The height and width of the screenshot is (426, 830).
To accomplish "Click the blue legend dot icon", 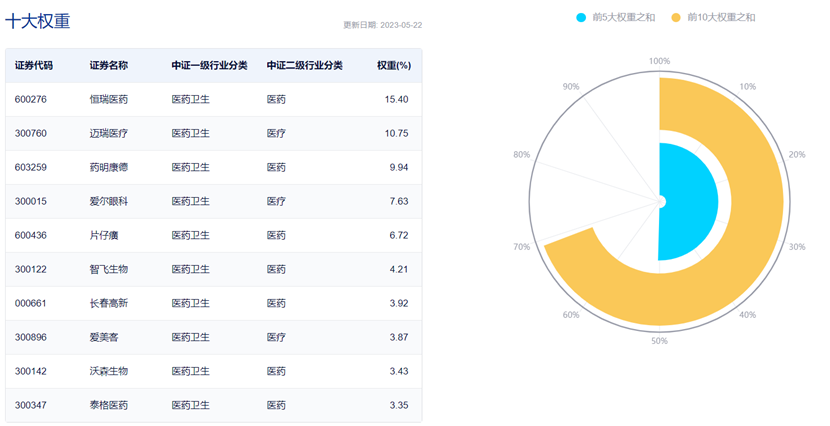I will [x=582, y=17].
